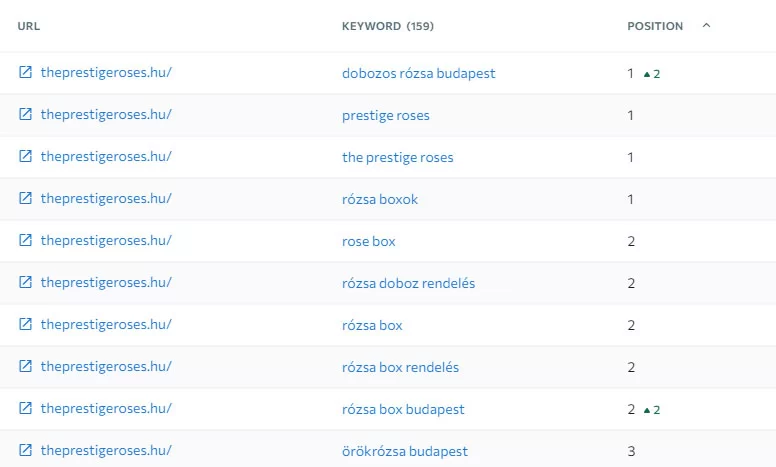Viewport: 776px width, 467px height.
Task: Click external link icon in rose box row
Action: pos(25,240)
